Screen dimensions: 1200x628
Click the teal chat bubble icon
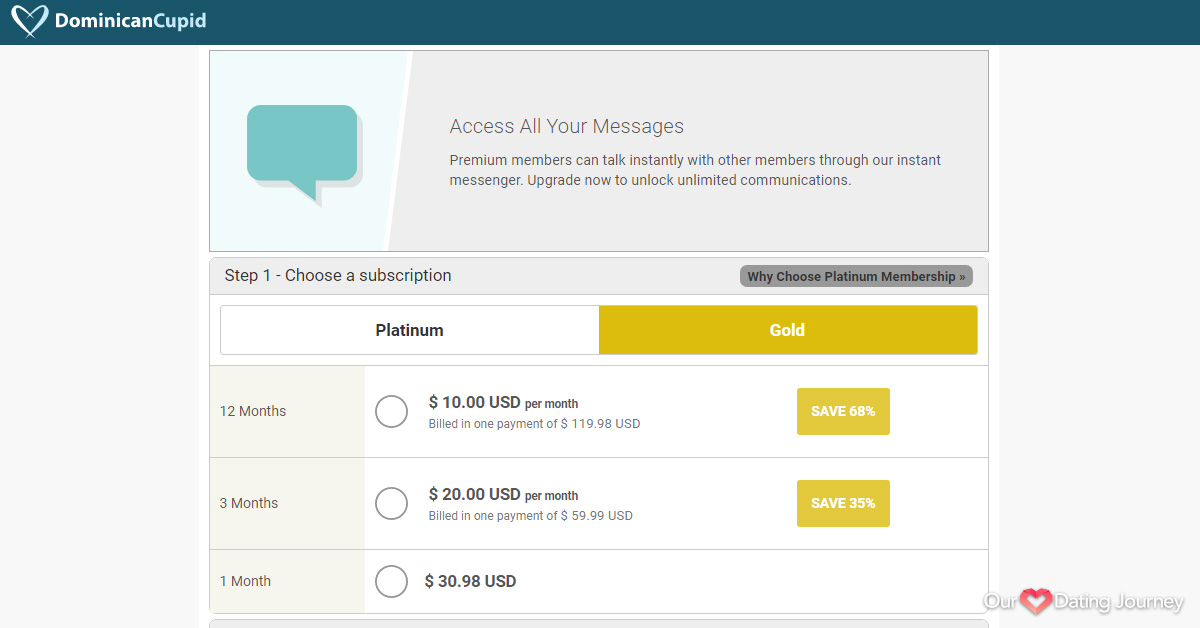coord(304,154)
